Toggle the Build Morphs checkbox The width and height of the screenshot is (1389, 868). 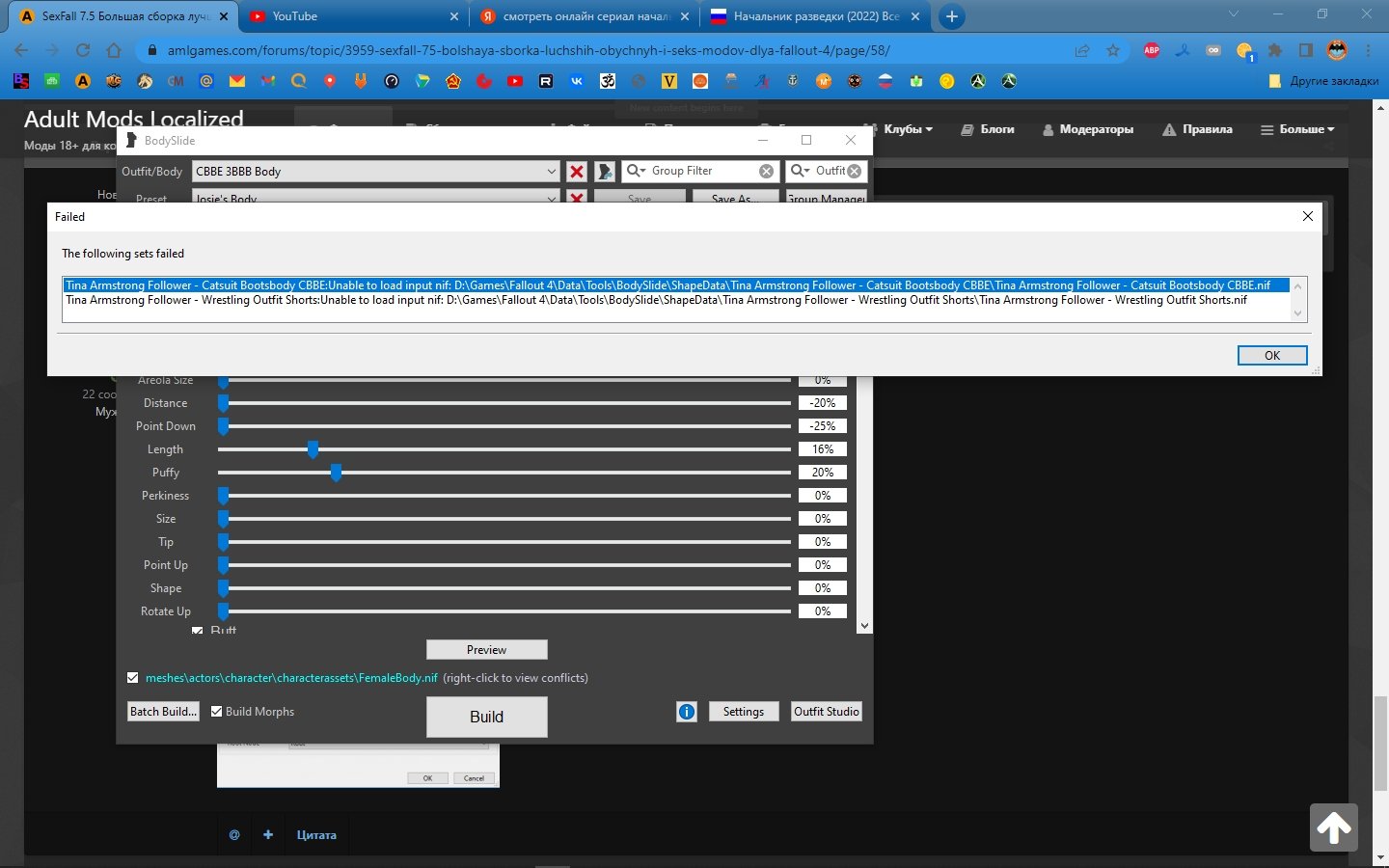[x=217, y=712]
